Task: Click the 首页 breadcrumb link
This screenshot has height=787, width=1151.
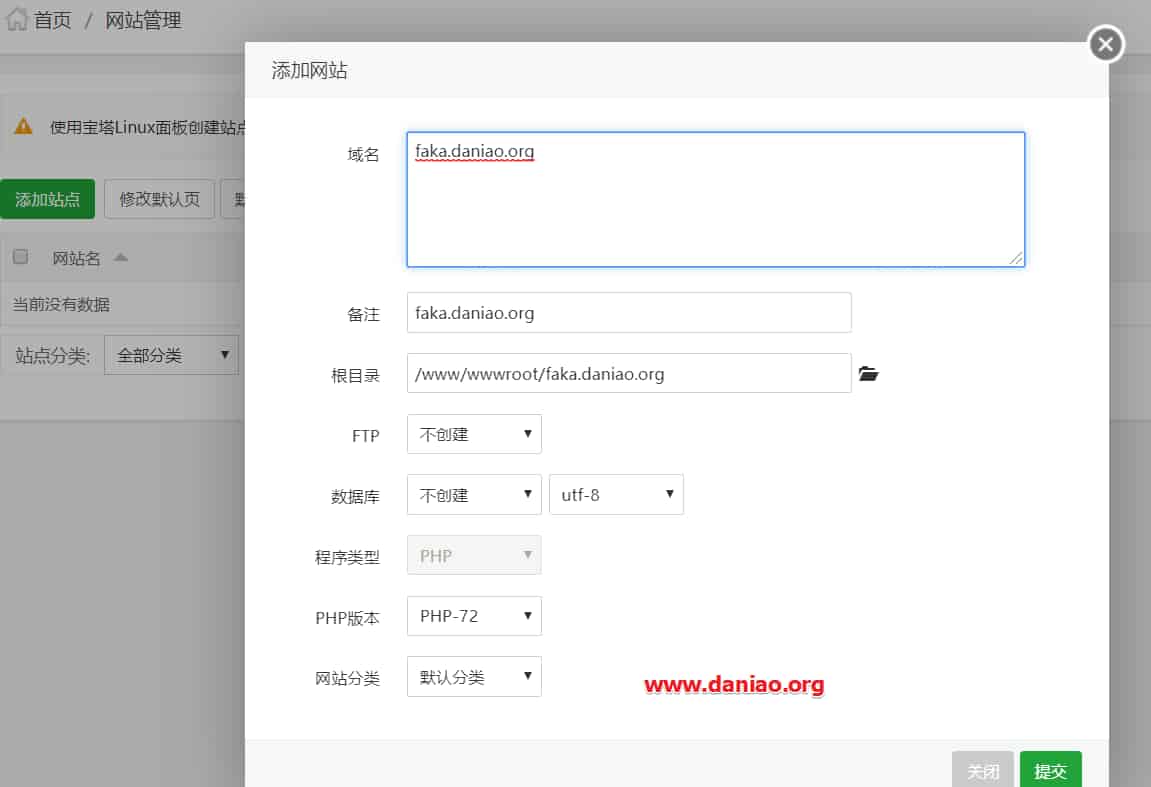Action: pos(53,20)
